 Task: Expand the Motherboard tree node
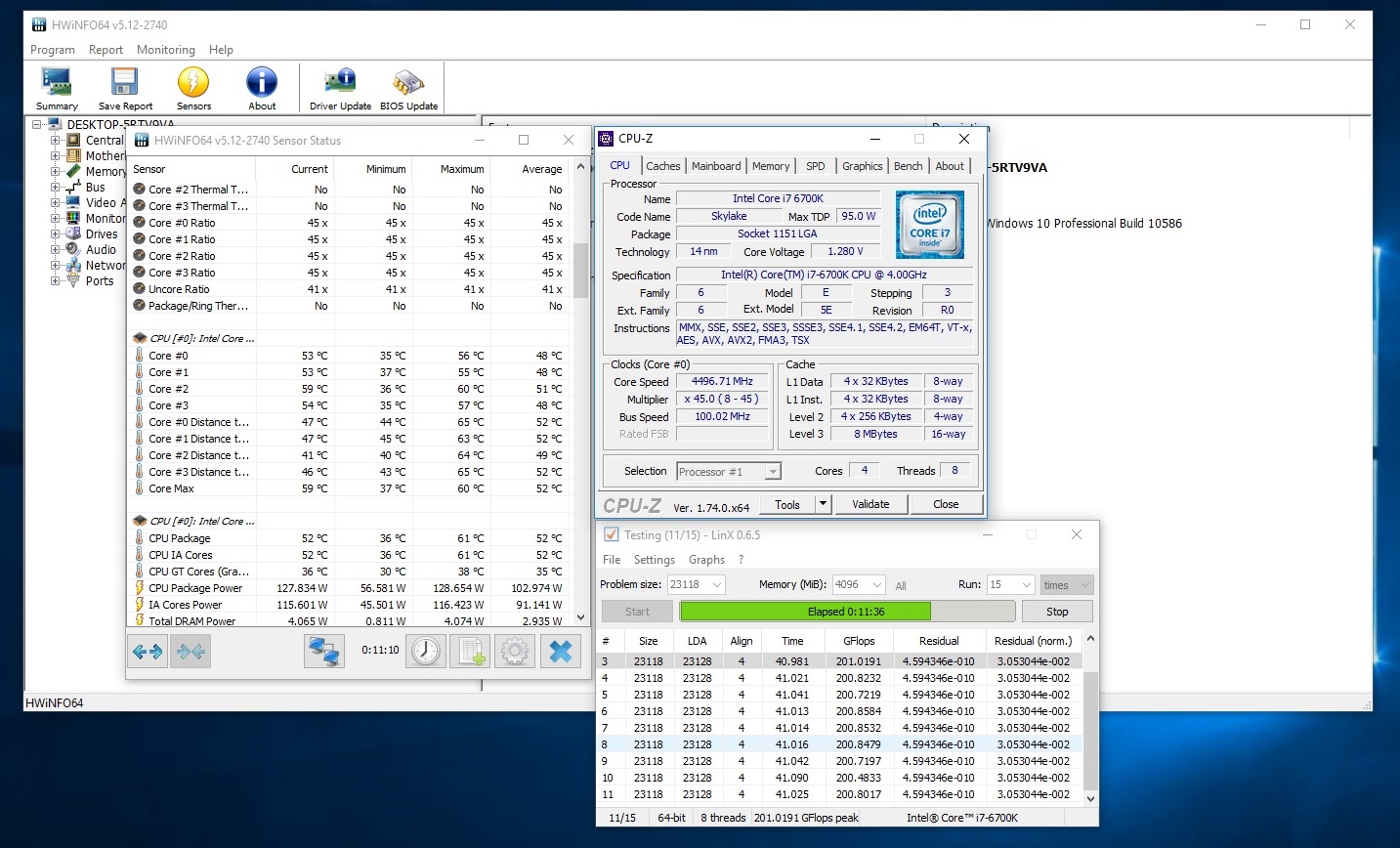pos(56,156)
